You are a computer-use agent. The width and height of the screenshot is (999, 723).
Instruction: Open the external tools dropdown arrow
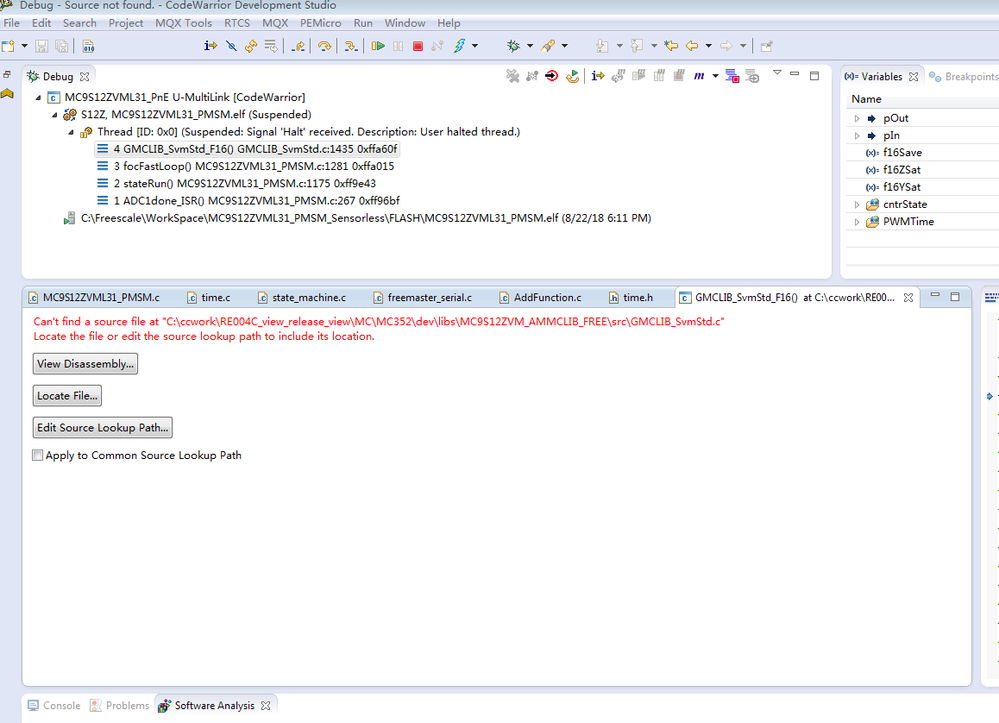click(564, 46)
